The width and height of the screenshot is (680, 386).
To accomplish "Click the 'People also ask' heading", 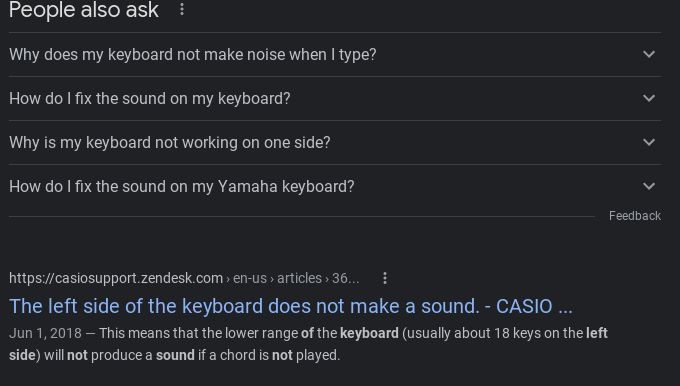I will [x=84, y=10].
